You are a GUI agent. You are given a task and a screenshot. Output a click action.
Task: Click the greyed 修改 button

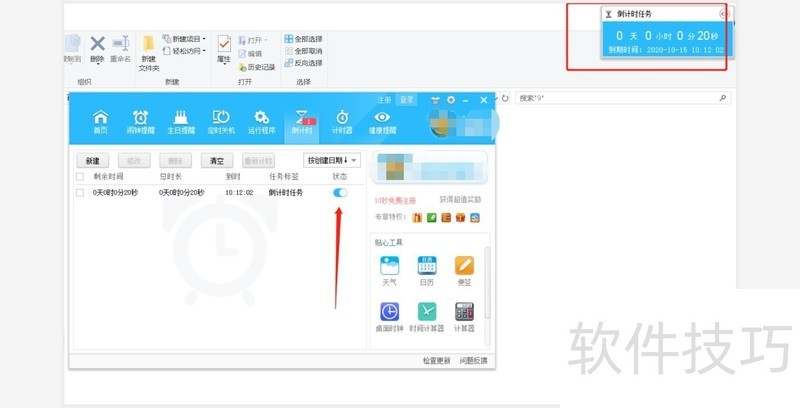[x=134, y=161]
